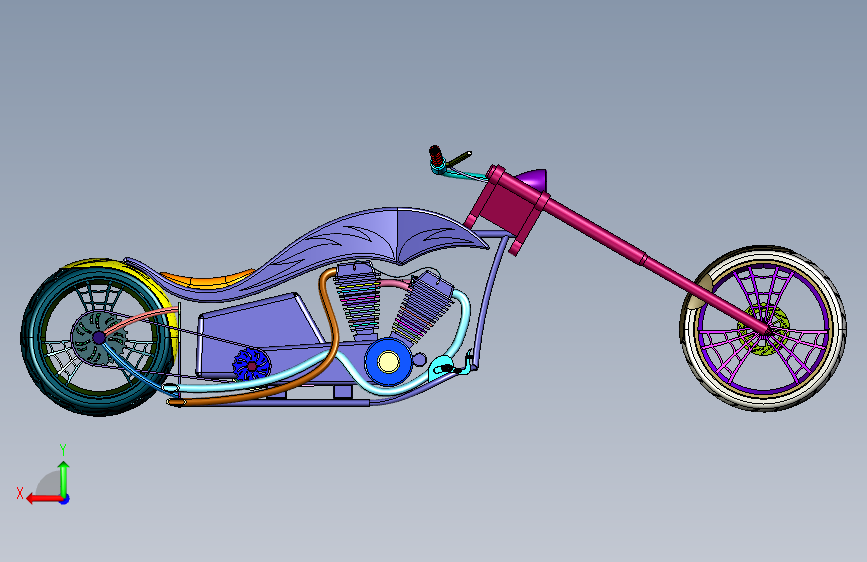Pick the purple frame front down tube

[489, 299]
